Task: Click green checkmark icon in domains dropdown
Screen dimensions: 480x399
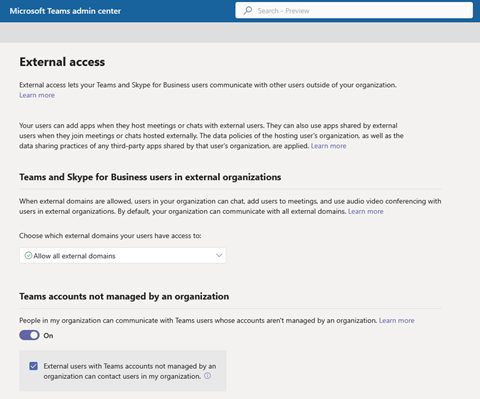Action: point(28,255)
